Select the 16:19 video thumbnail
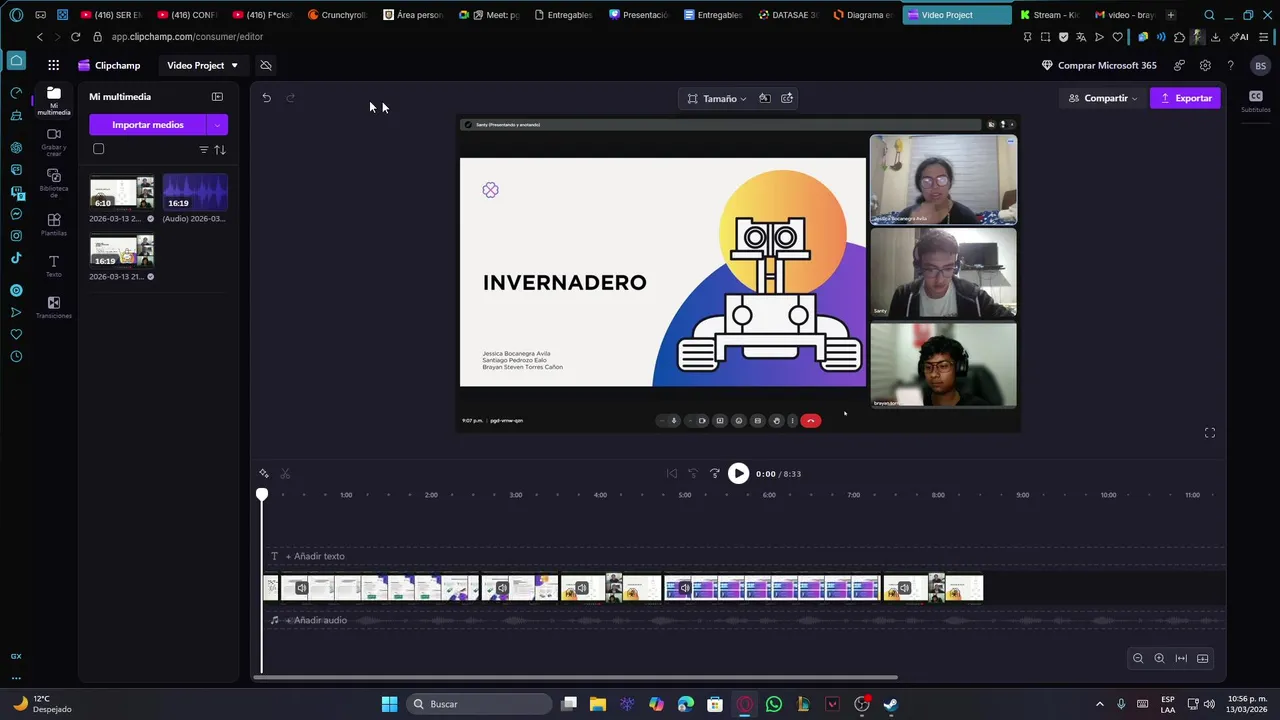The image size is (1280, 720). click(x=122, y=250)
